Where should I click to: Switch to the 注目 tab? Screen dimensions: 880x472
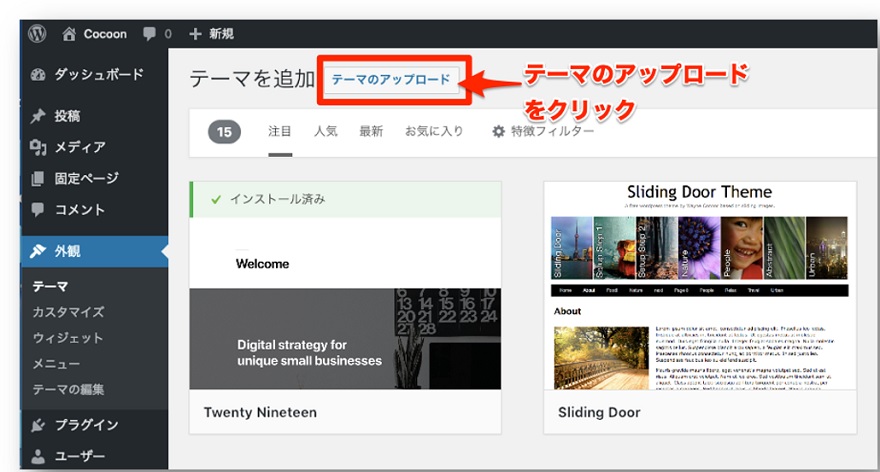point(279,132)
